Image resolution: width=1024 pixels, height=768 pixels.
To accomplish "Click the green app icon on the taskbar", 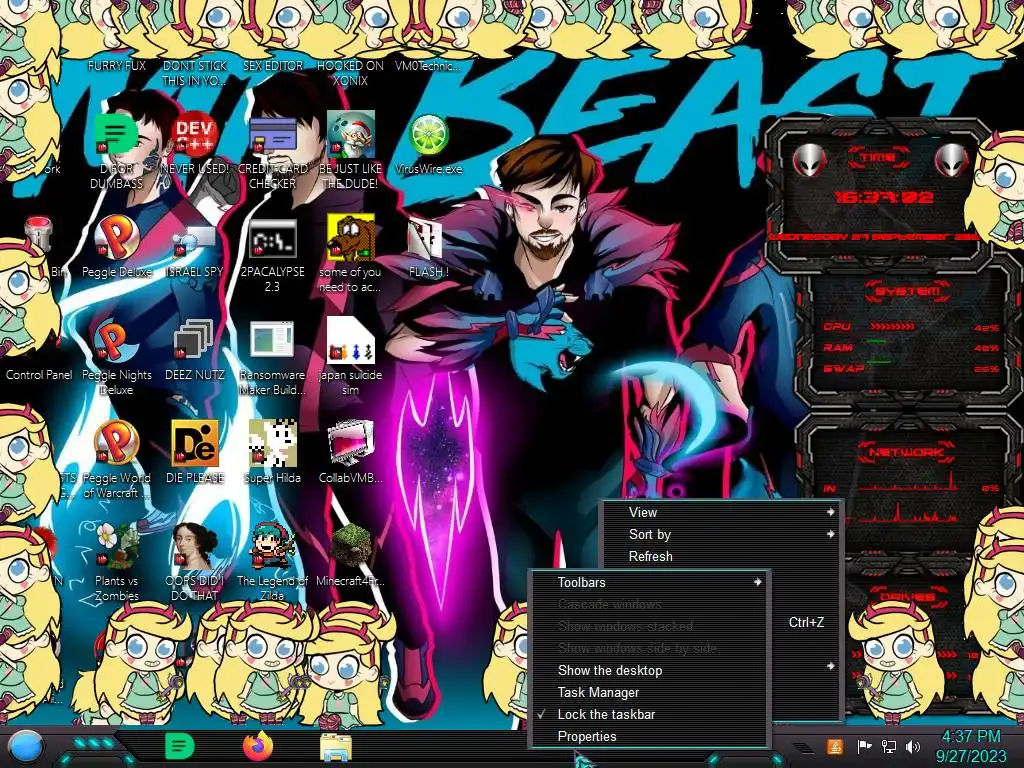I will click(179, 746).
